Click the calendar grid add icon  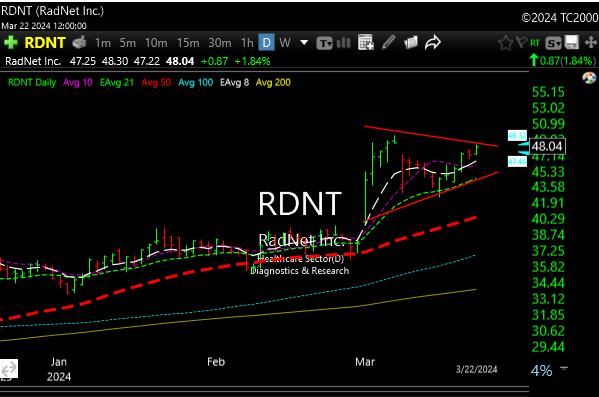click(366, 42)
